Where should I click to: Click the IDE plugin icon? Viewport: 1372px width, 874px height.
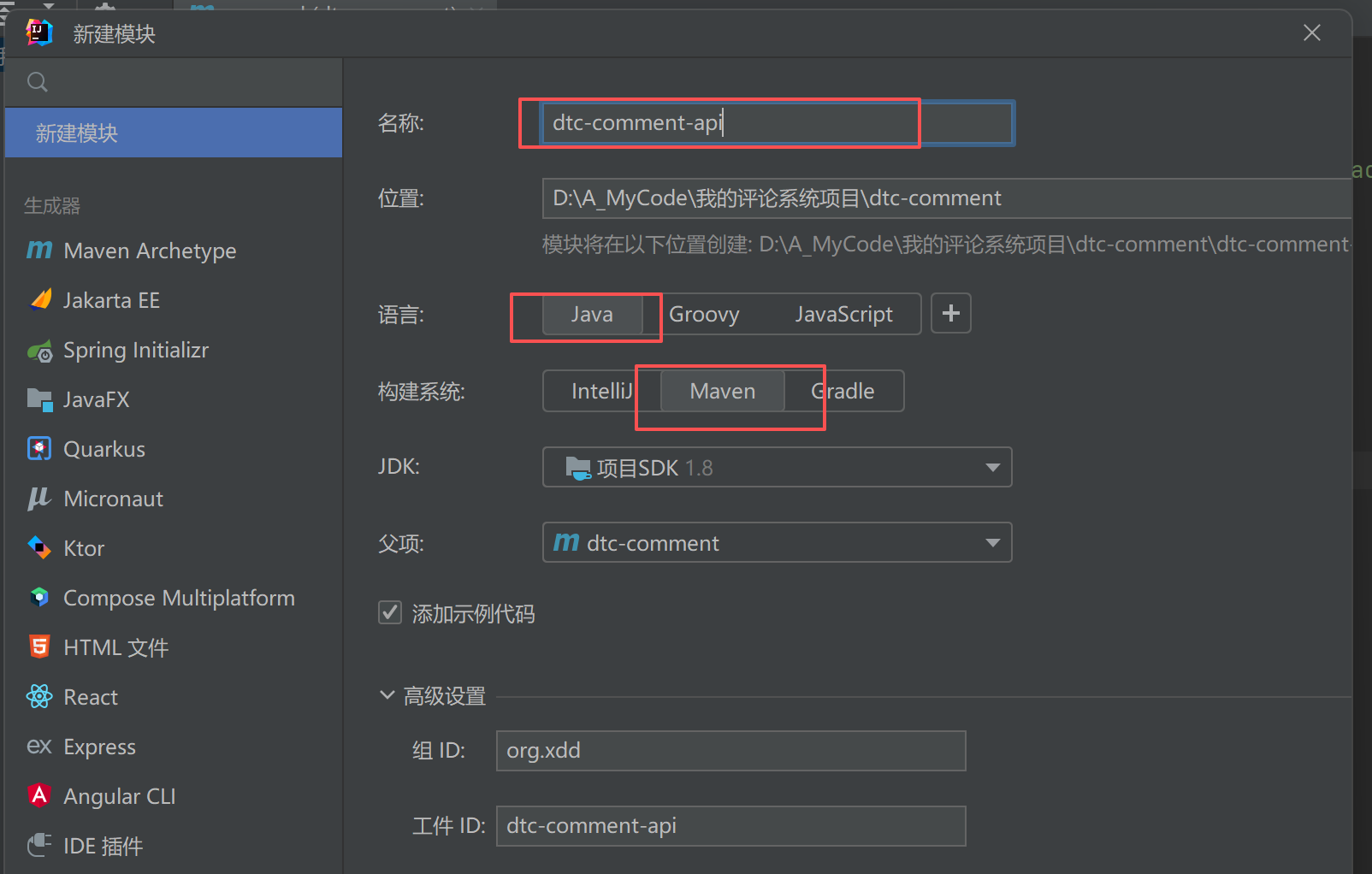[39, 845]
